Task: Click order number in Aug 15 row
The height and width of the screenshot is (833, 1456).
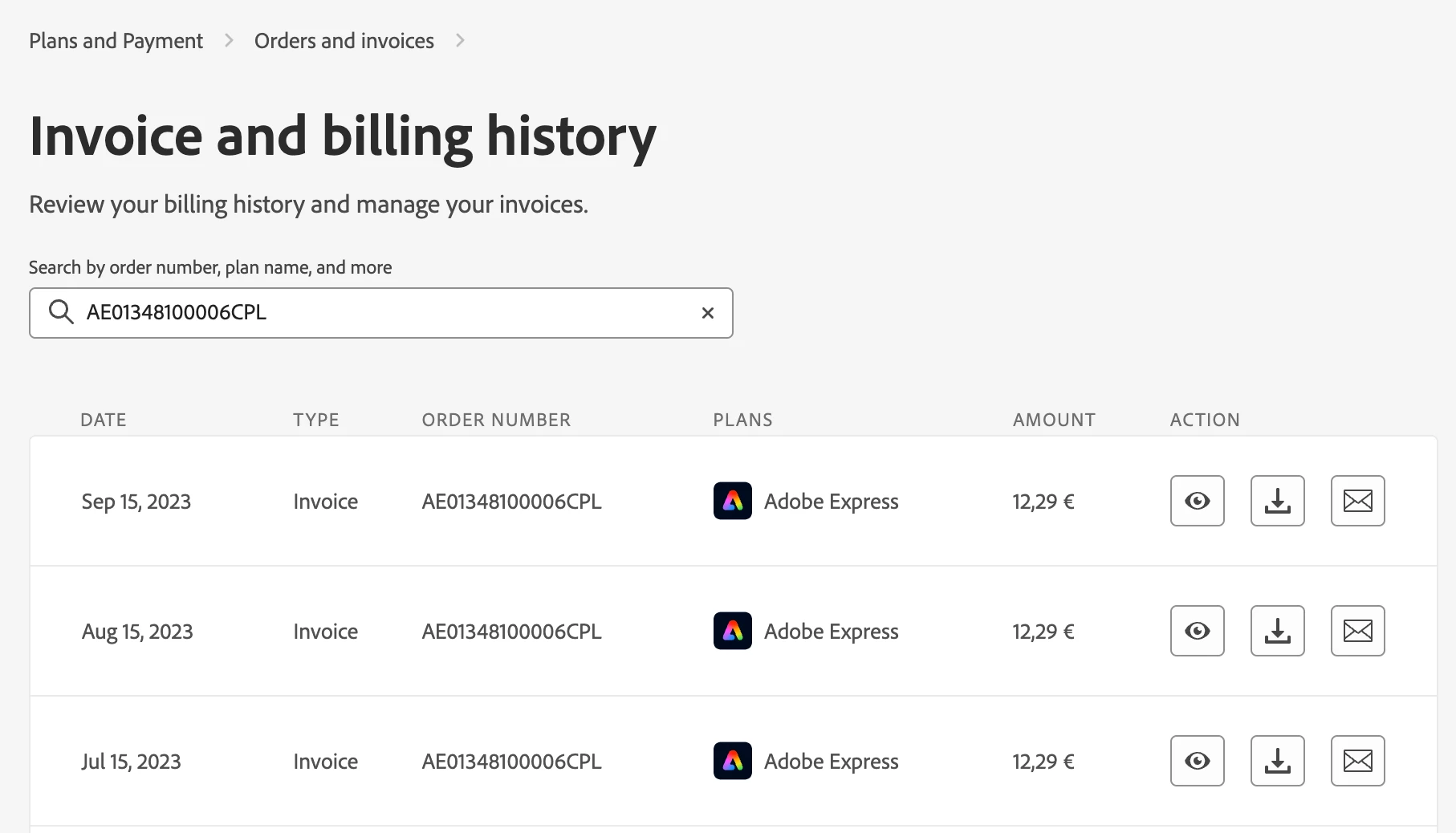Action: (511, 632)
